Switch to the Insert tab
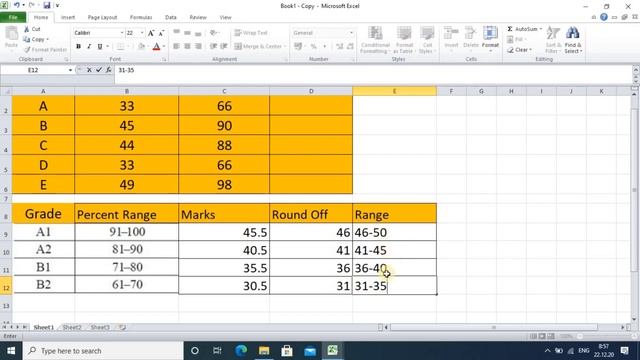The image size is (640, 360). (x=68, y=17)
